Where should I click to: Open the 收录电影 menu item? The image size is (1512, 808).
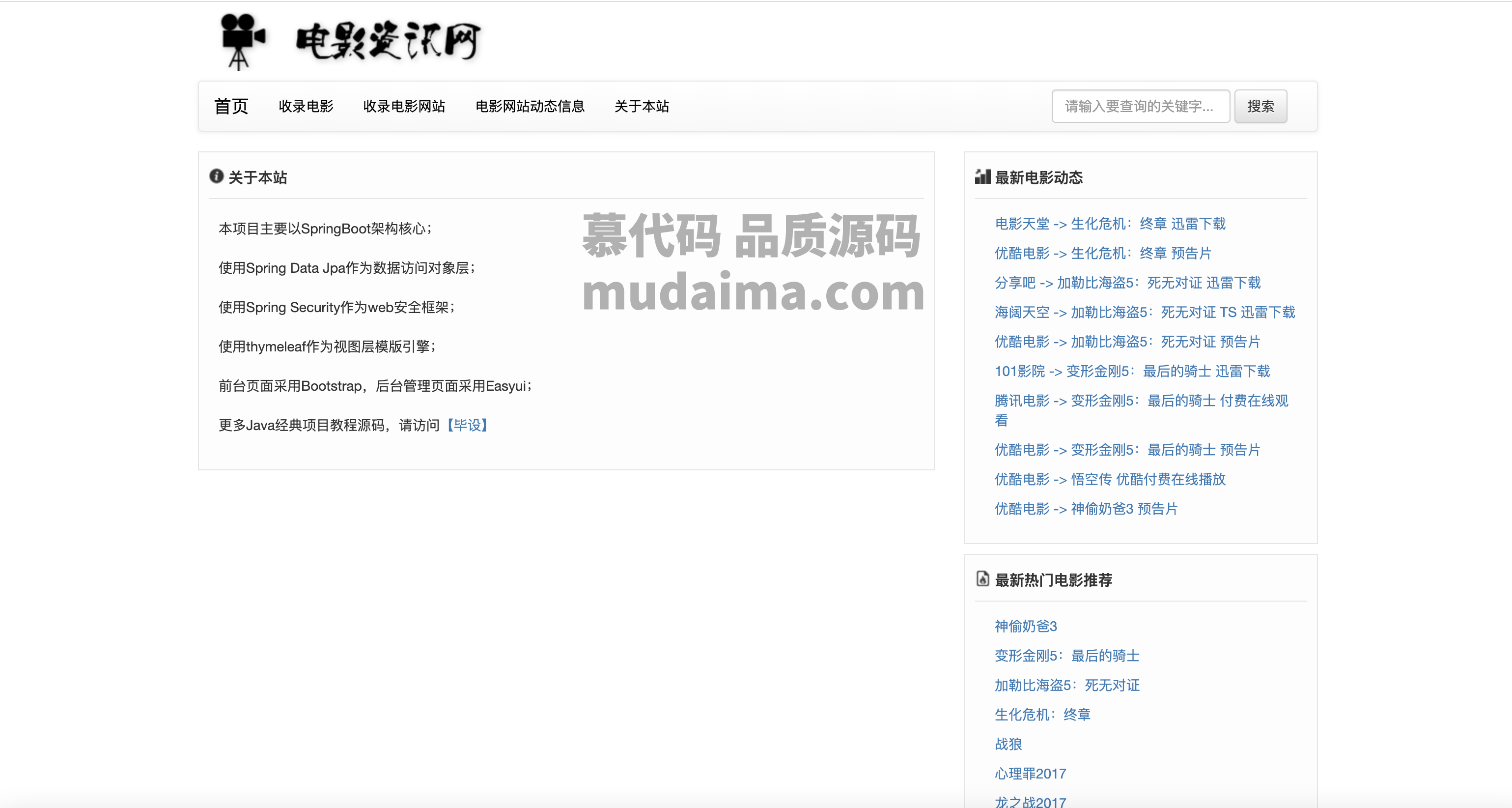pos(306,106)
